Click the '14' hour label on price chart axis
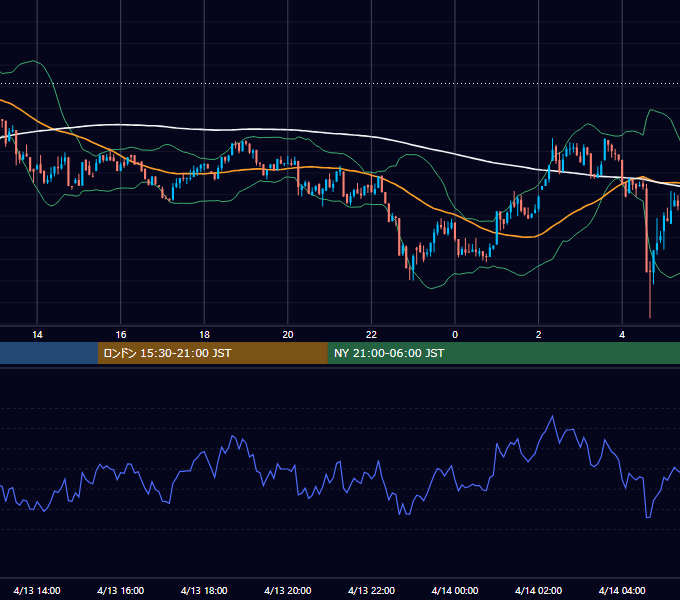 (37, 335)
